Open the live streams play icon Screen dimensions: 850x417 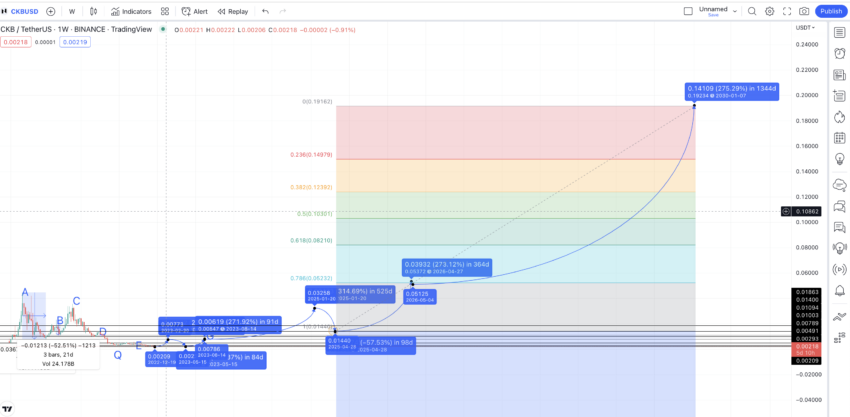tap(839, 269)
